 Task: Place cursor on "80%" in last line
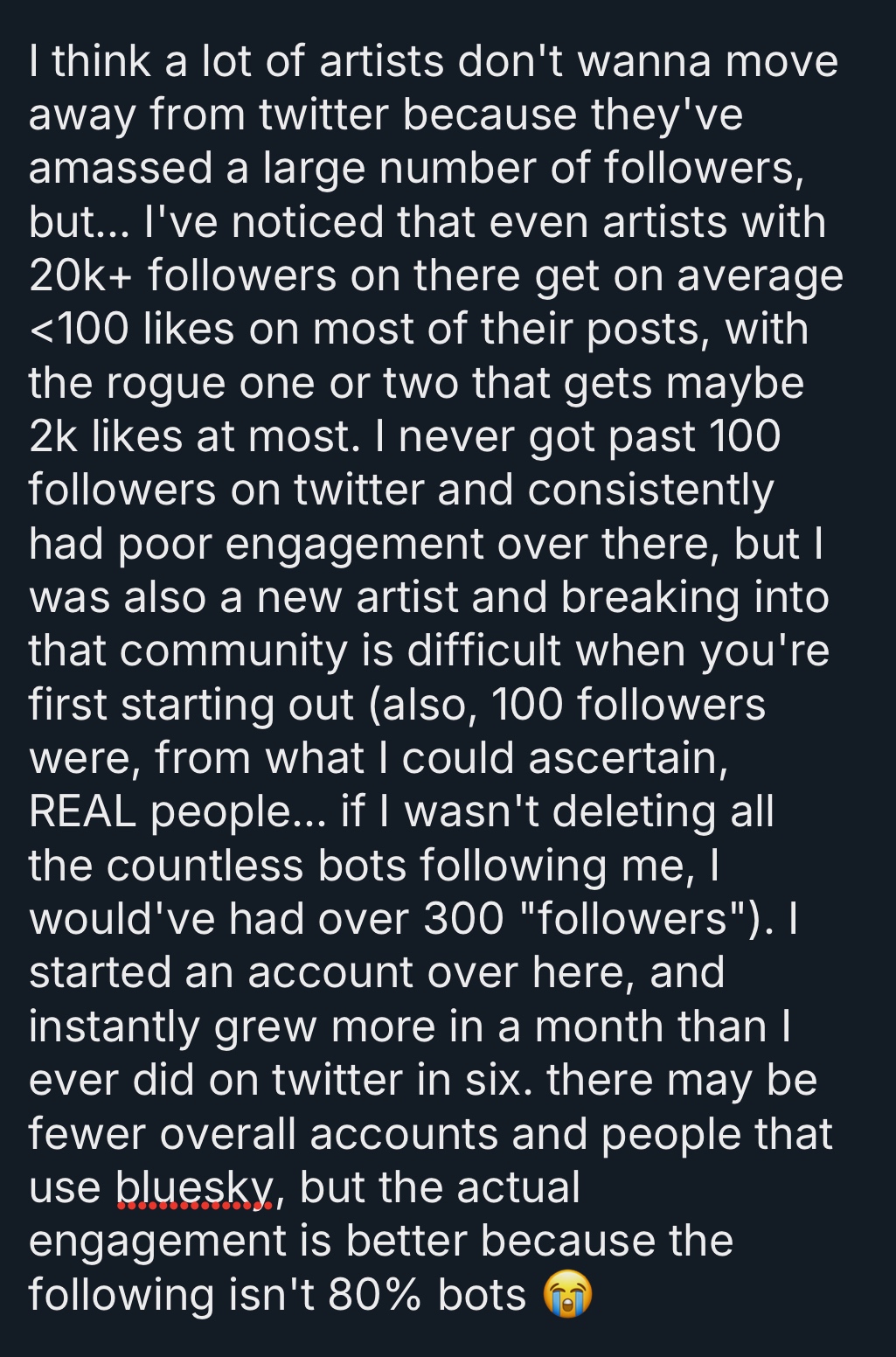coord(375,1295)
